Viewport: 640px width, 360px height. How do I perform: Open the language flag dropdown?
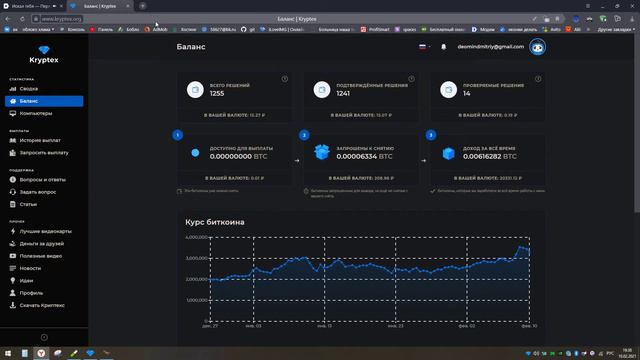[424, 47]
